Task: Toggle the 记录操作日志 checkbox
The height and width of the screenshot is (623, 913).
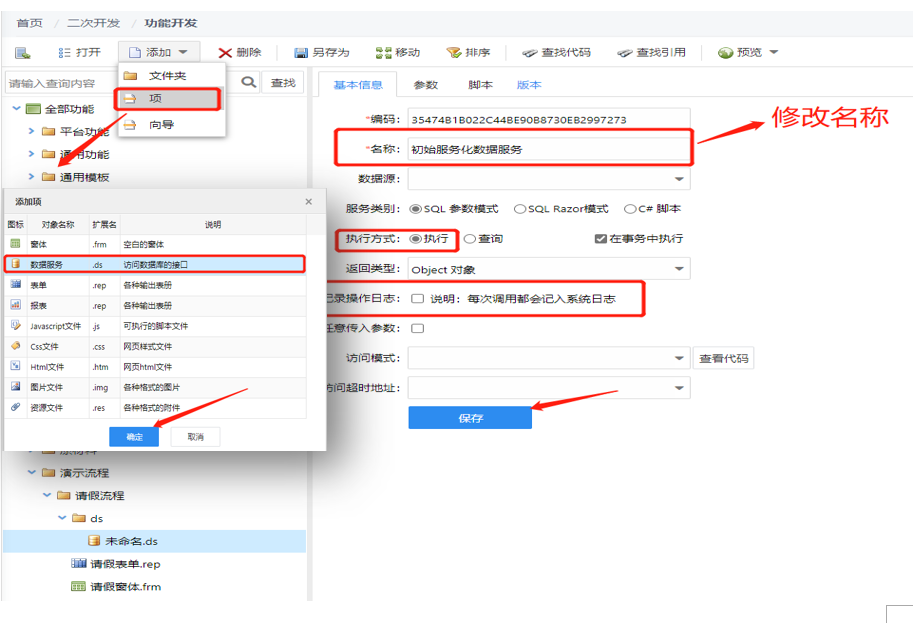Action: pos(417,299)
